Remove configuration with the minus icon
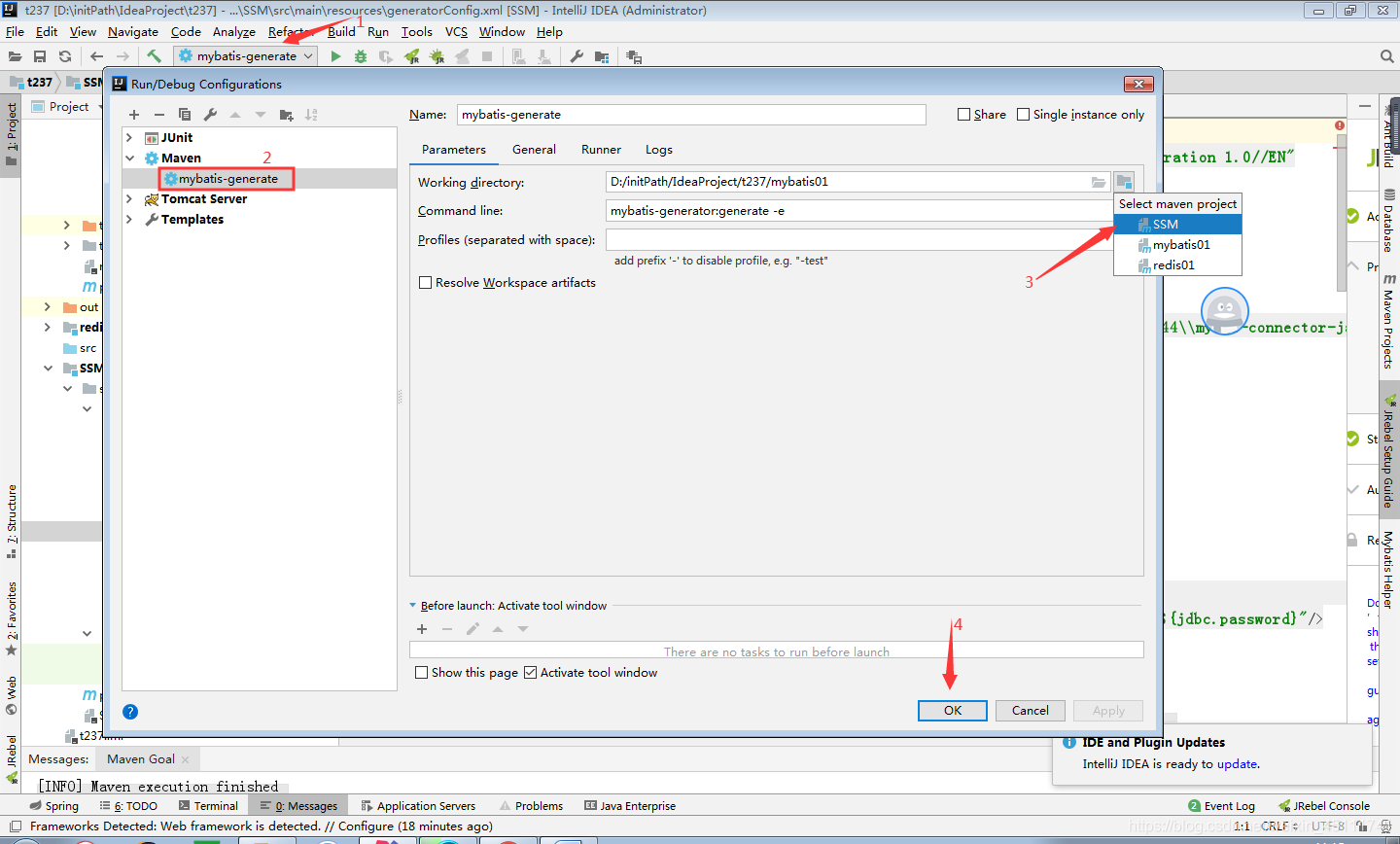Viewport: 1400px width, 844px height. pos(159,115)
